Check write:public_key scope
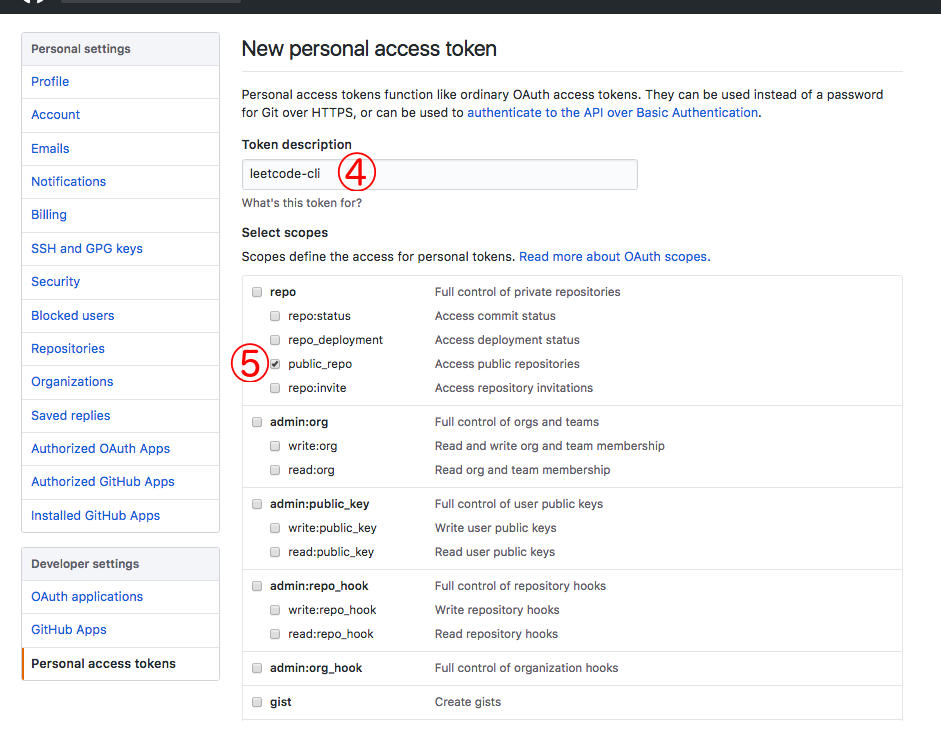This screenshot has width=941, height=746. pos(275,528)
